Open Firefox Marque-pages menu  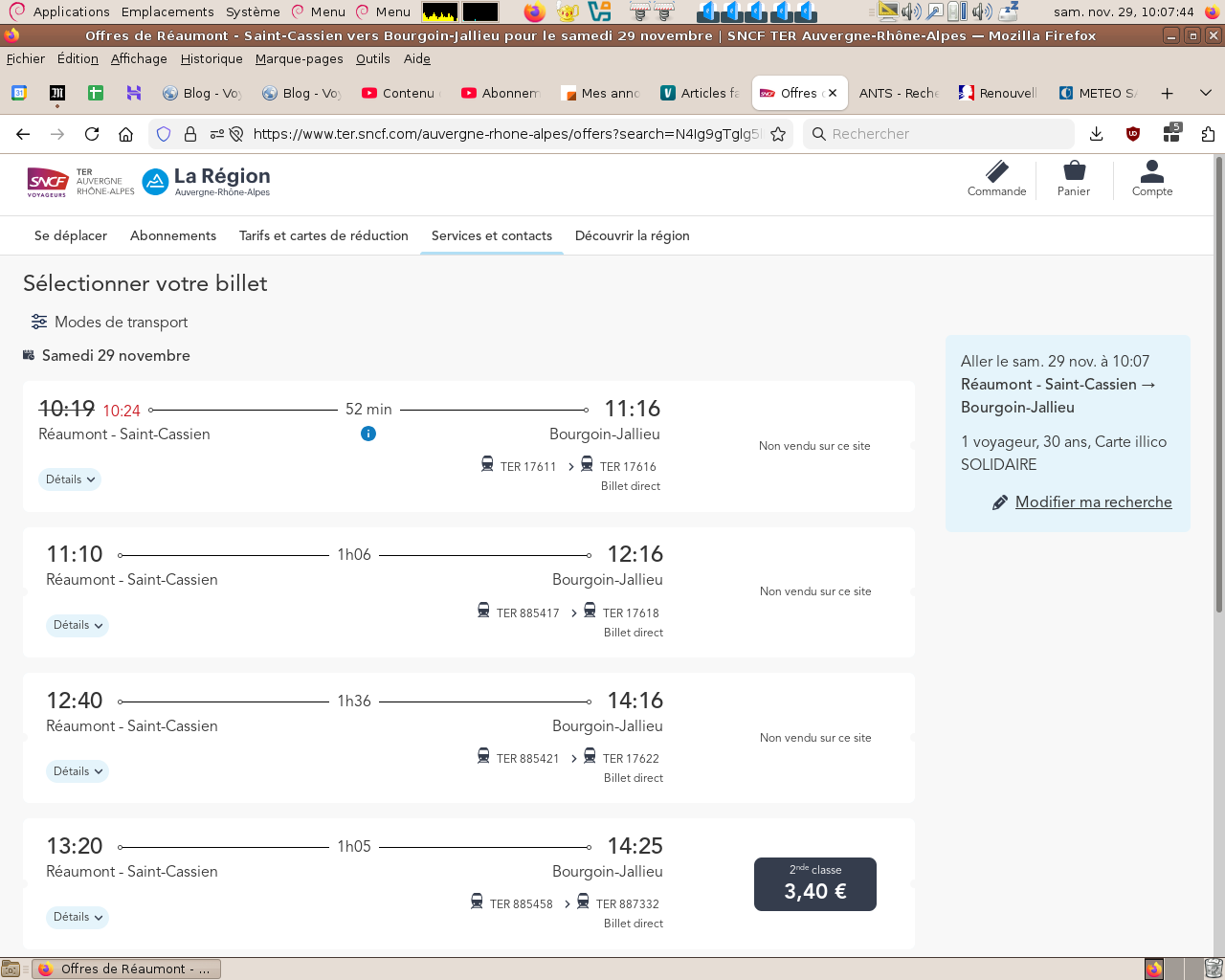tap(299, 58)
